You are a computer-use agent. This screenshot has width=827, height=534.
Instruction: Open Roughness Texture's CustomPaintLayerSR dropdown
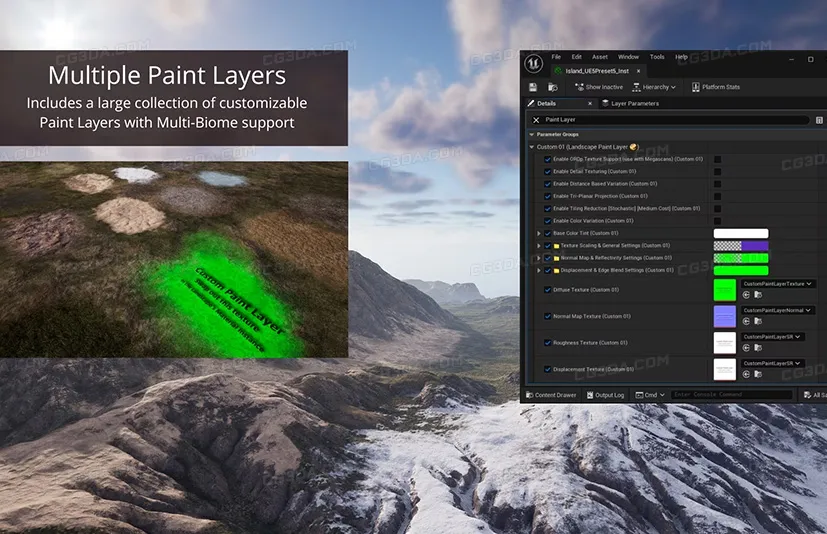pyautogui.click(x=772, y=337)
